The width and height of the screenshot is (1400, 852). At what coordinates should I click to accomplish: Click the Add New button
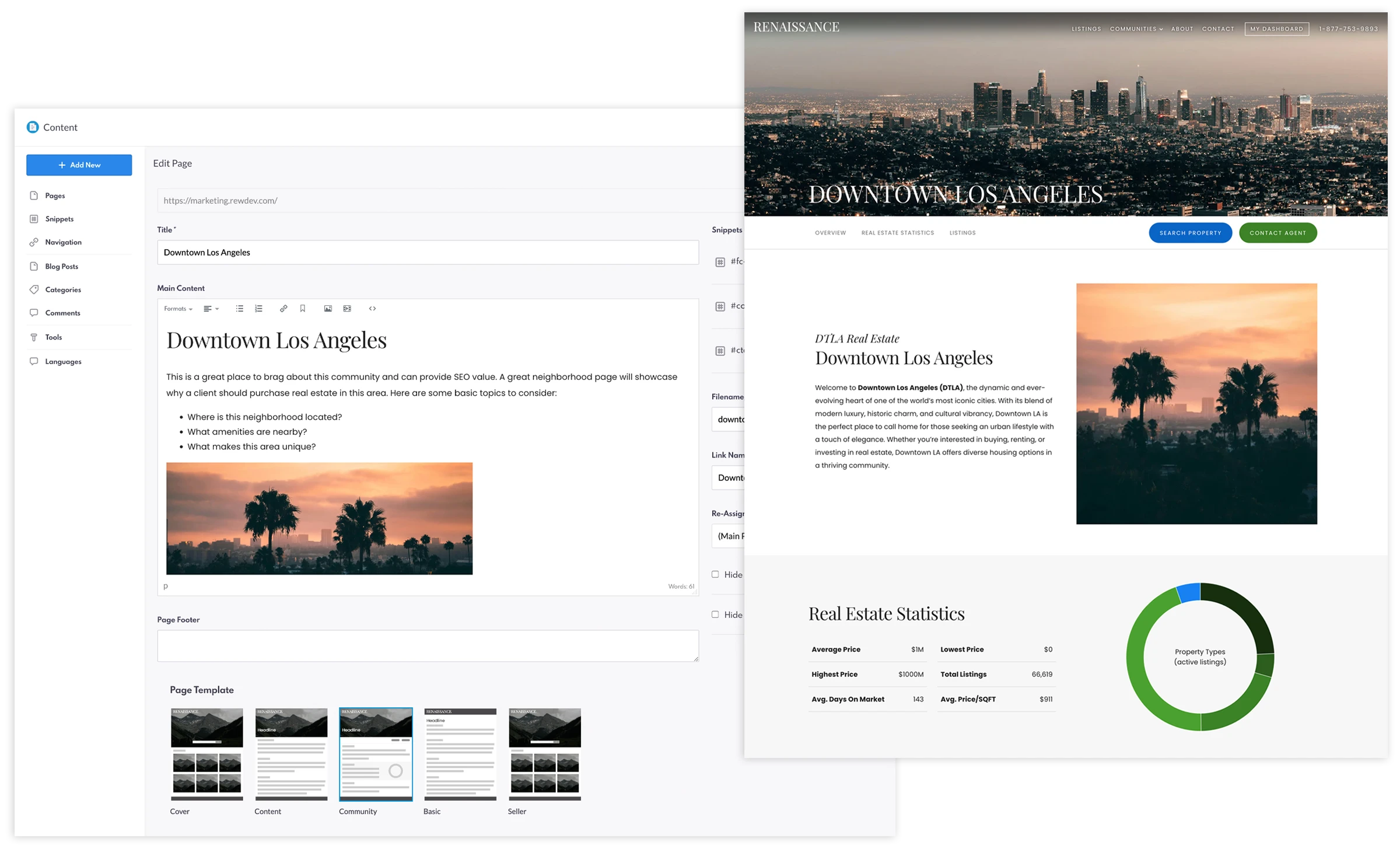(79, 165)
